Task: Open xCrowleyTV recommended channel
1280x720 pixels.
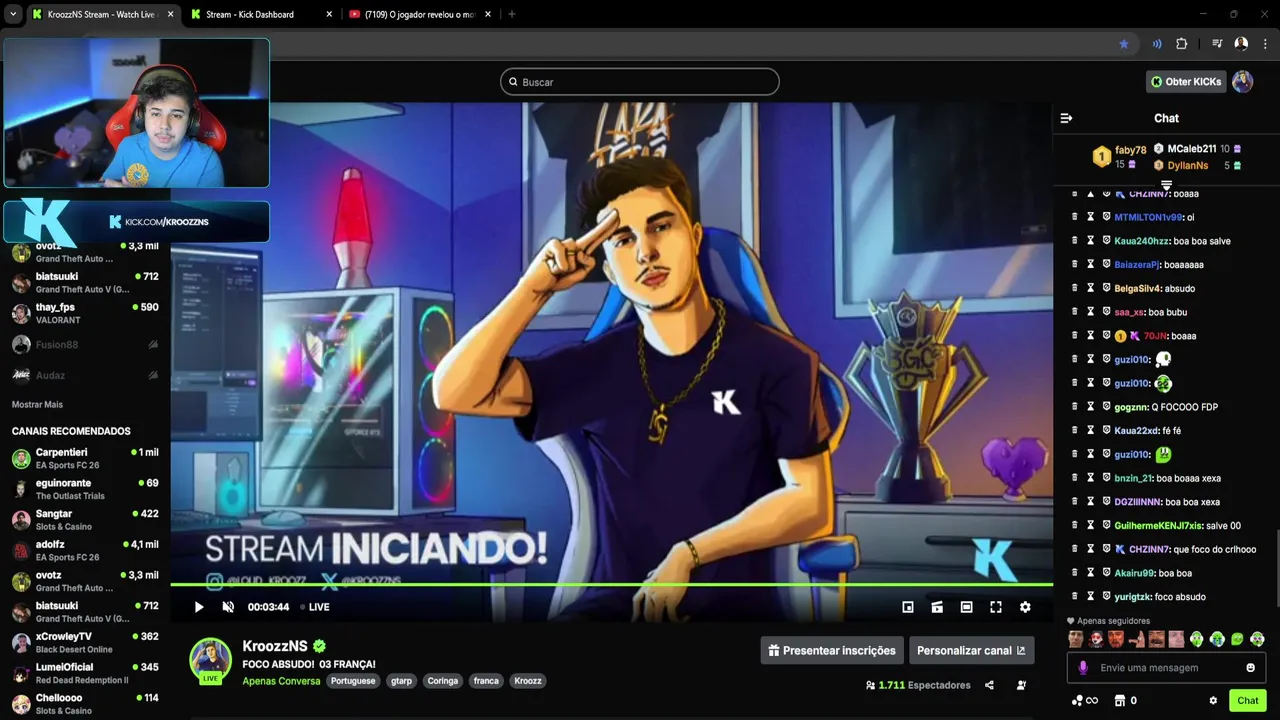Action: (x=85, y=642)
